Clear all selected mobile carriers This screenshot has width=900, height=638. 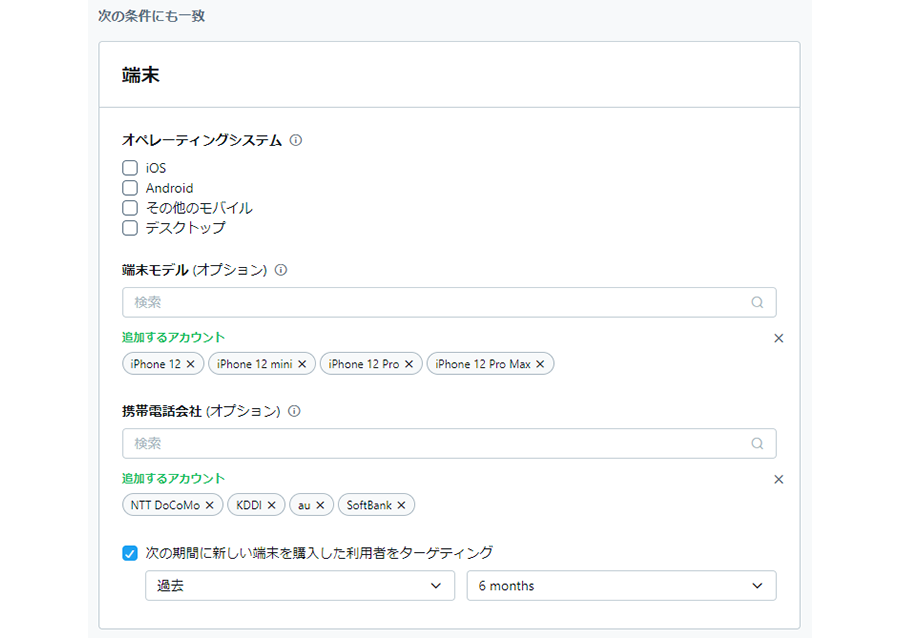pos(778,479)
